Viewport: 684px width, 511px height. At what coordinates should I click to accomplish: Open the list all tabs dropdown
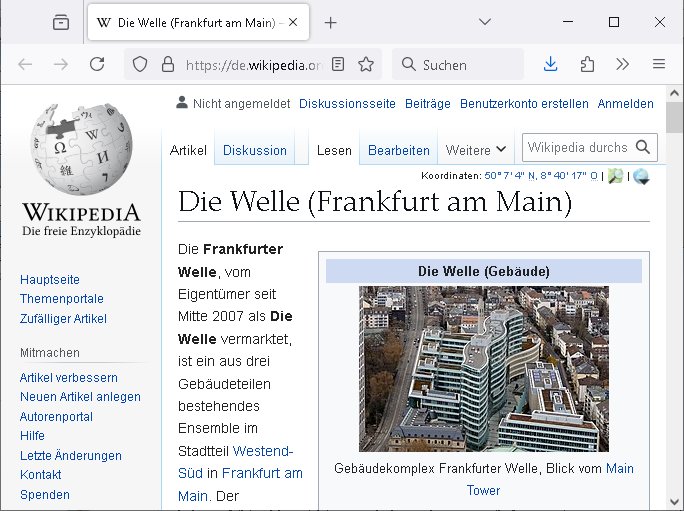[x=485, y=22]
